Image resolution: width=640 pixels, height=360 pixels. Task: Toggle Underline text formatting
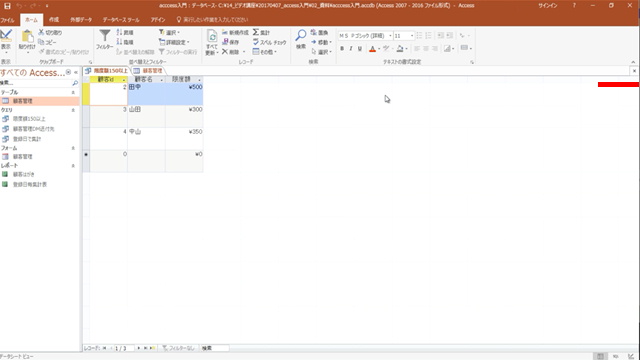point(360,49)
